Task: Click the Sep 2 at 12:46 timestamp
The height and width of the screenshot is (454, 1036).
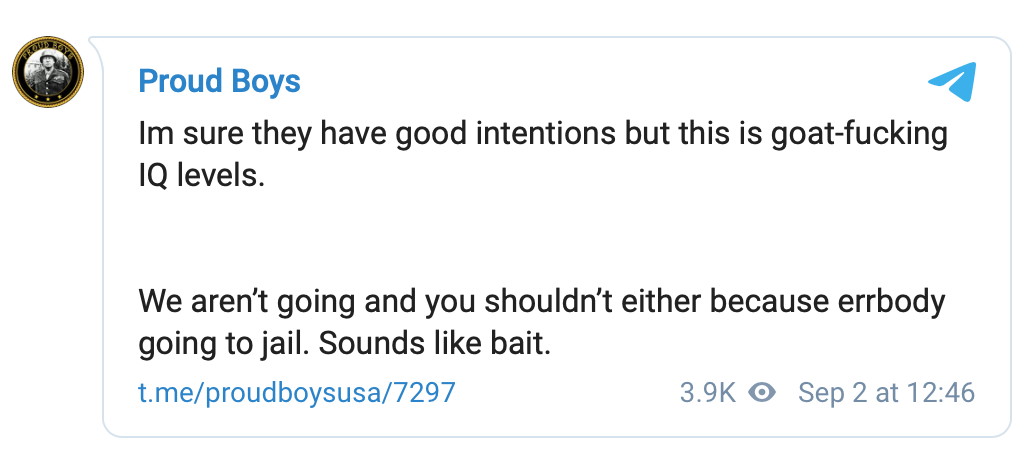Action: [887, 393]
